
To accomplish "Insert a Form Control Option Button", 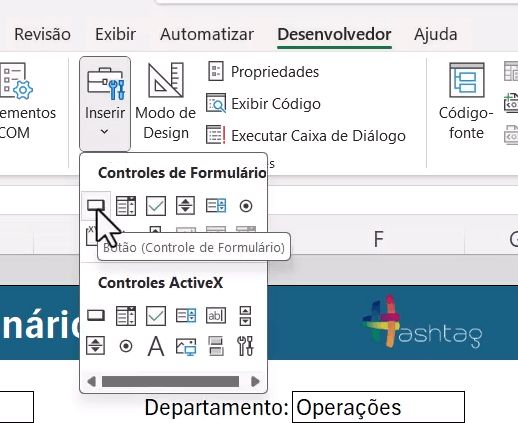I will (x=246, y=206).
